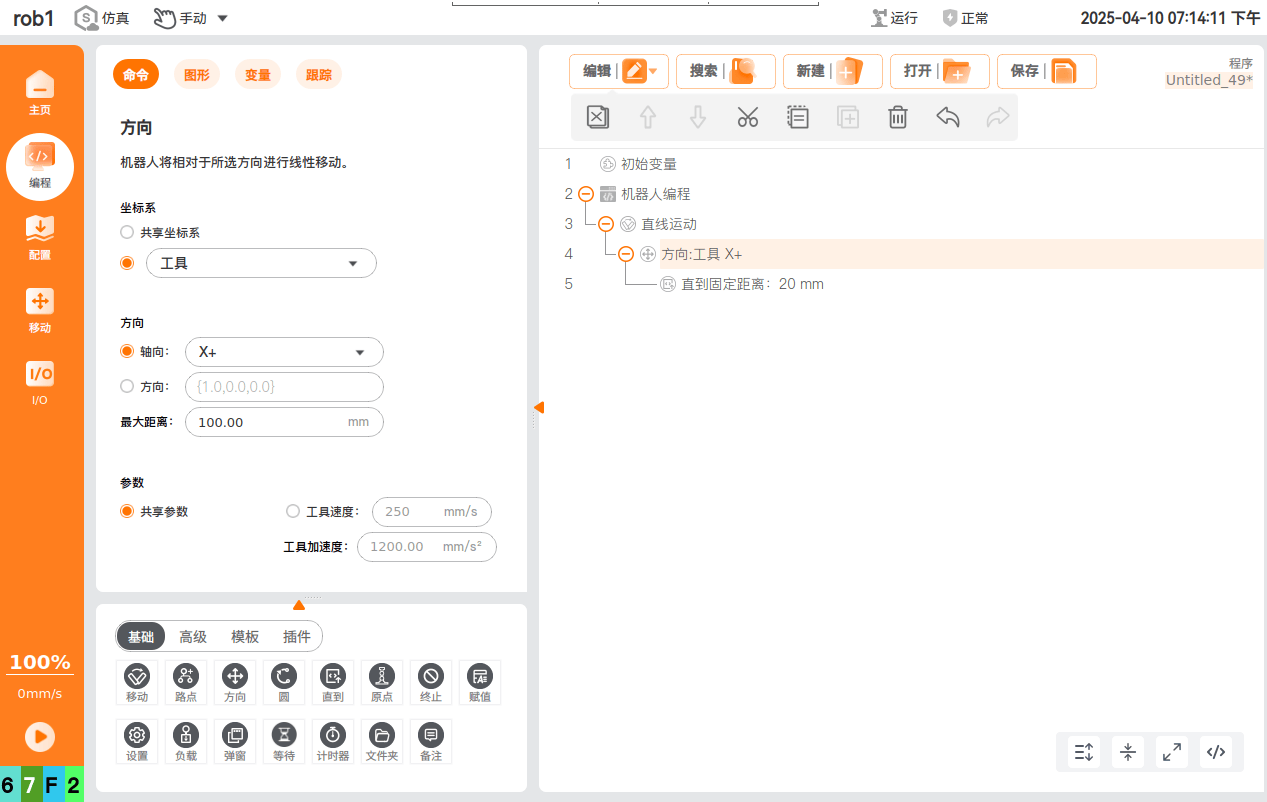Image resolution: width=1267 pixels, height=802 pixels.
Task: Open the 移动 move page in sidebar
Action: coord(40,311)
